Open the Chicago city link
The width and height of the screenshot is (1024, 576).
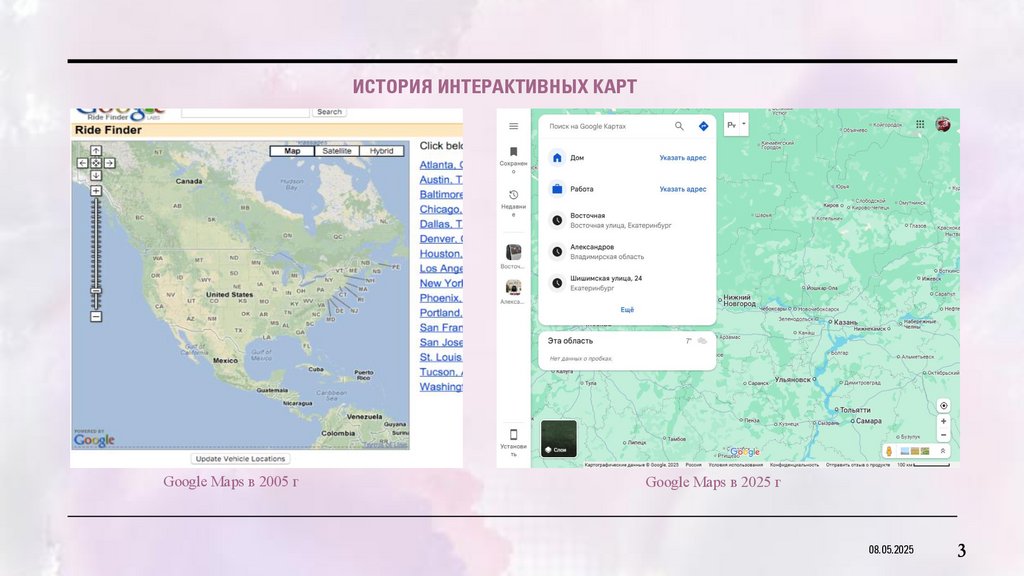coord(441,209)
